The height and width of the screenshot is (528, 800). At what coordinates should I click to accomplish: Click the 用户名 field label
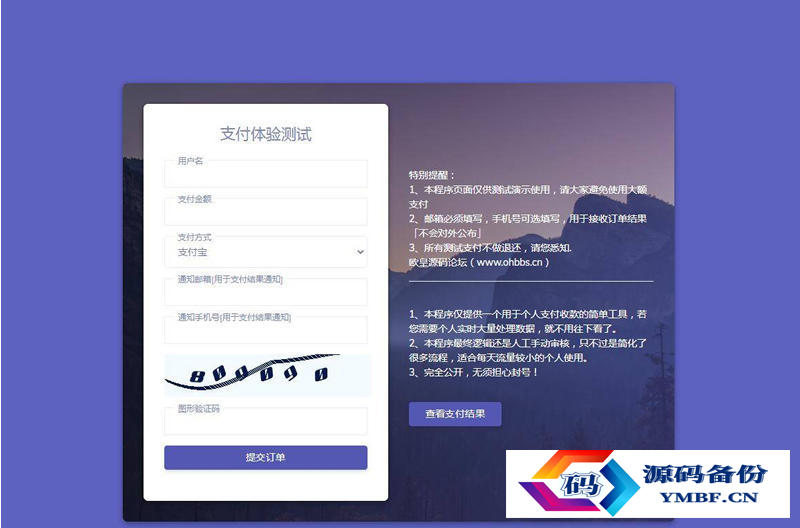190,161
